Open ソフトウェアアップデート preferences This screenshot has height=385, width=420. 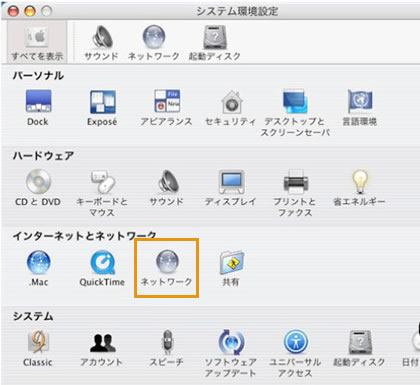tap(231, 353)
